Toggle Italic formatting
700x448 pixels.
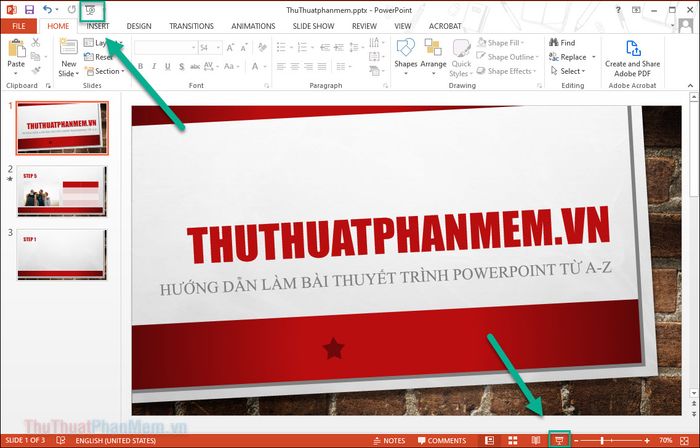click(x=154, y=66)
